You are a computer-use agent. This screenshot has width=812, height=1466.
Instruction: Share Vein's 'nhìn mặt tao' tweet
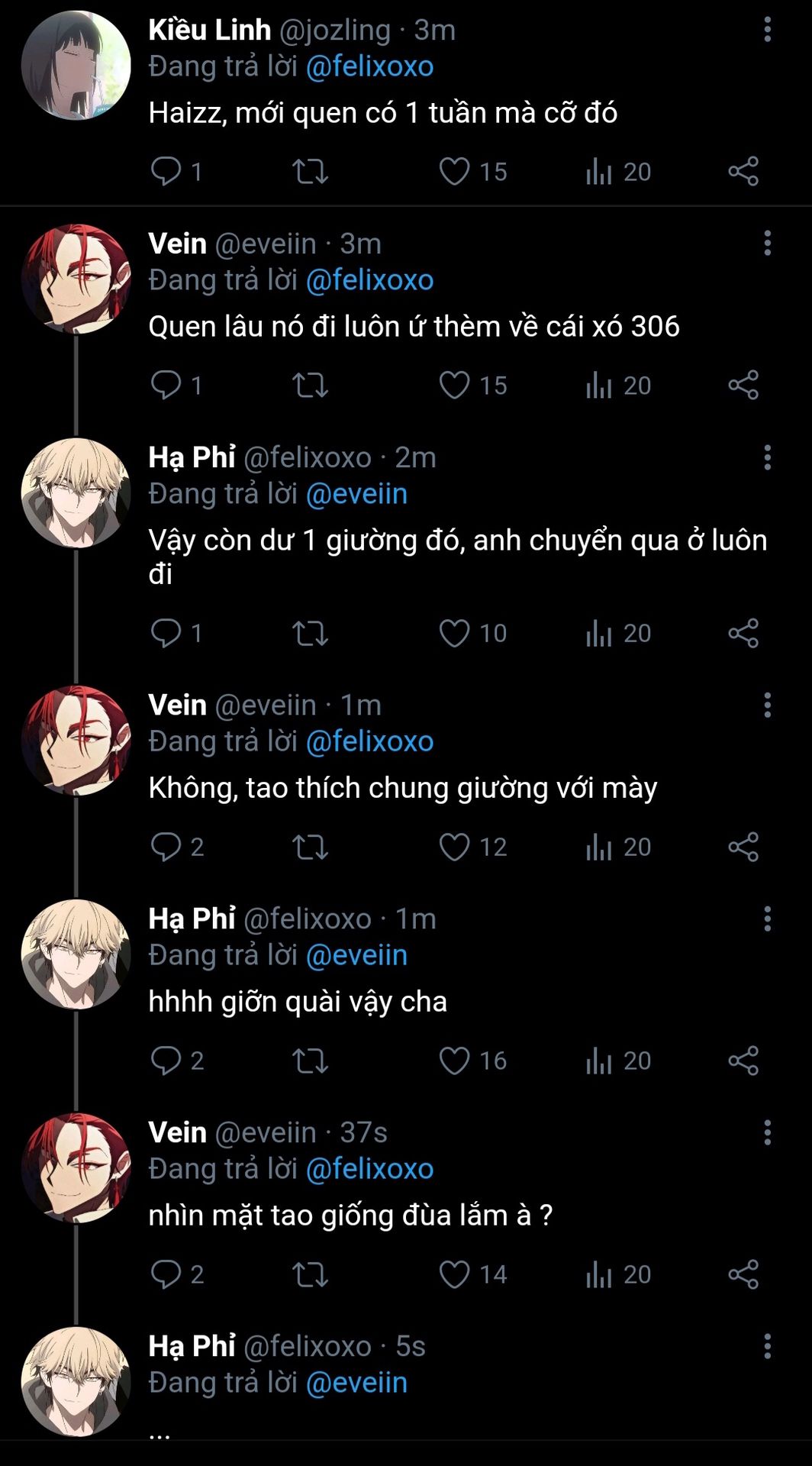point(743,1274)
